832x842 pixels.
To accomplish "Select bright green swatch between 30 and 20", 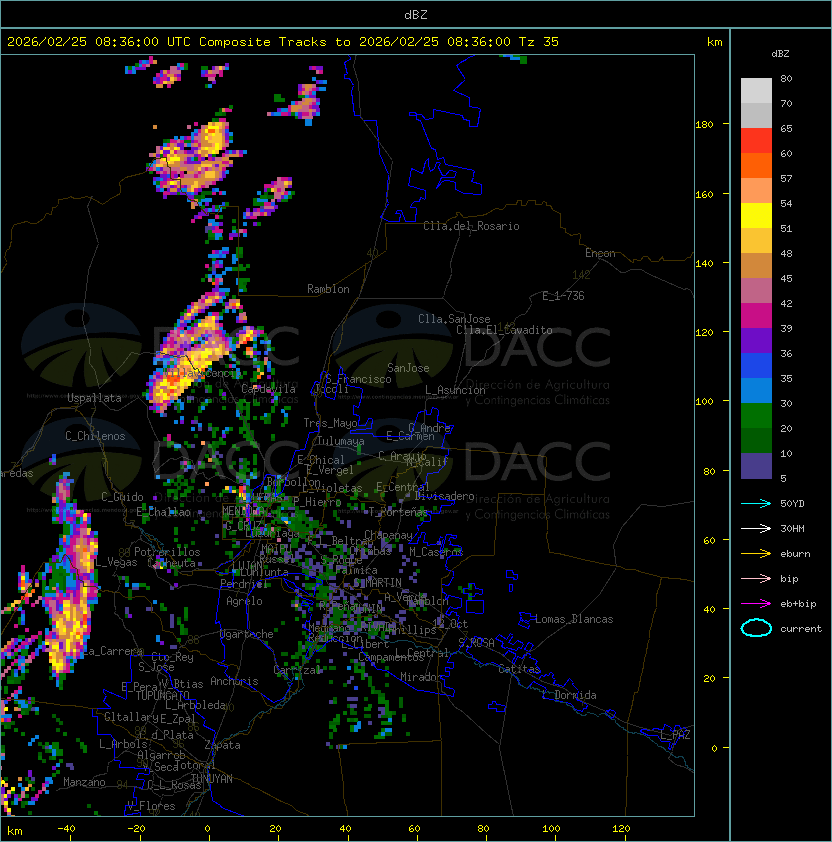I will point(756,416).
